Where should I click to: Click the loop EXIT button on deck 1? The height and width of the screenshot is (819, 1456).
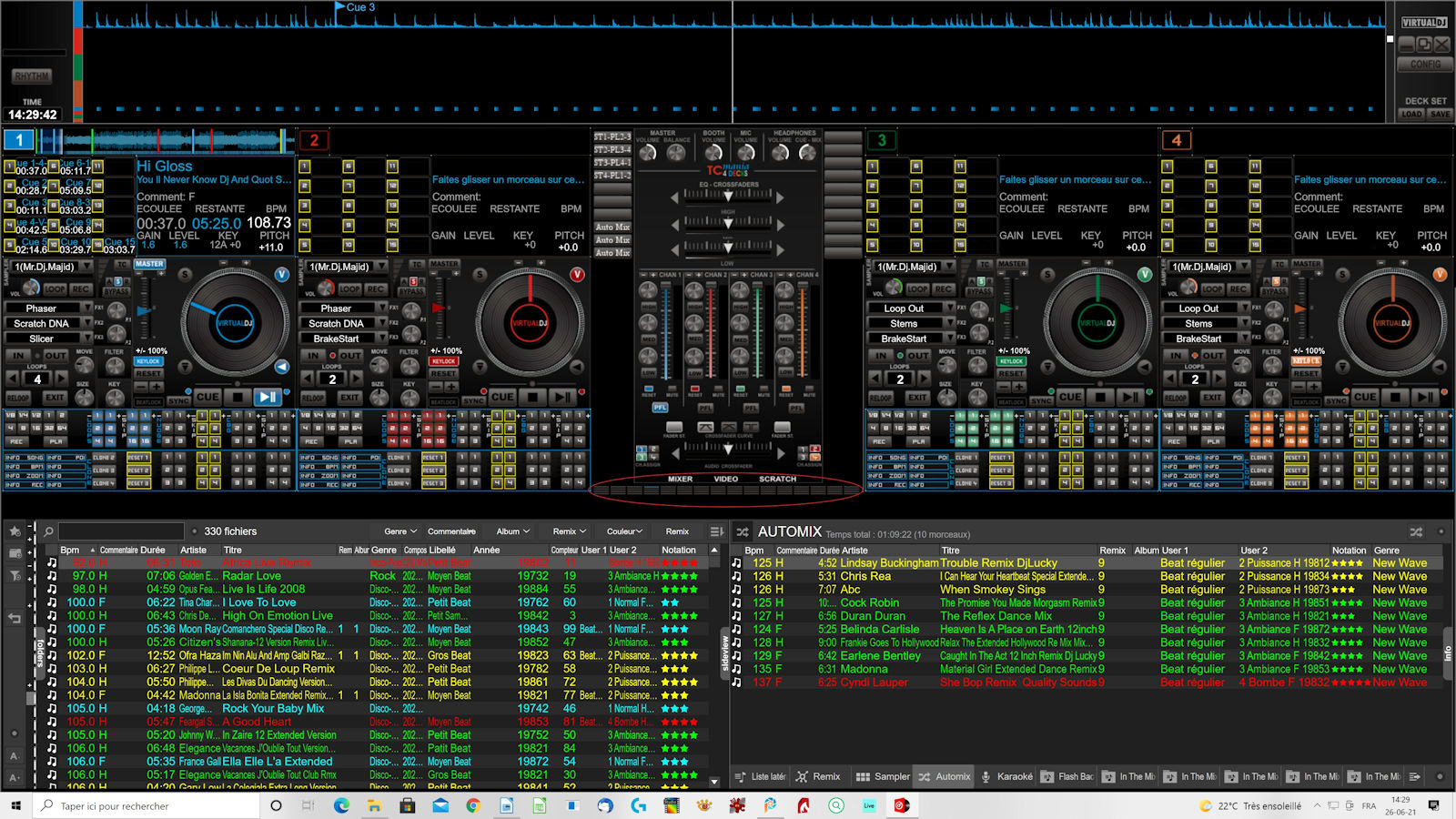55,398
